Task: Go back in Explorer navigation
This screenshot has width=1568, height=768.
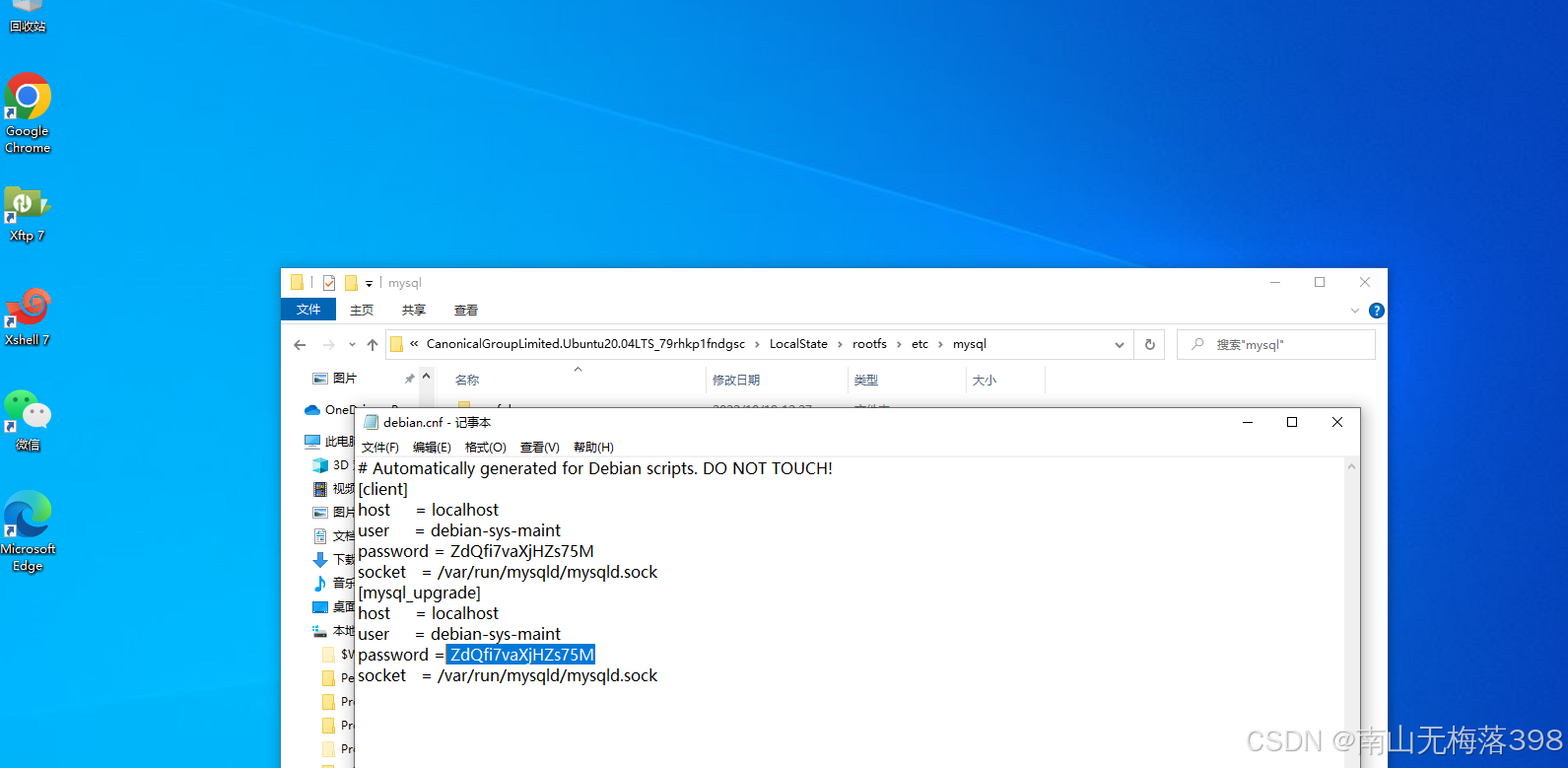Action: click(300, 345)
